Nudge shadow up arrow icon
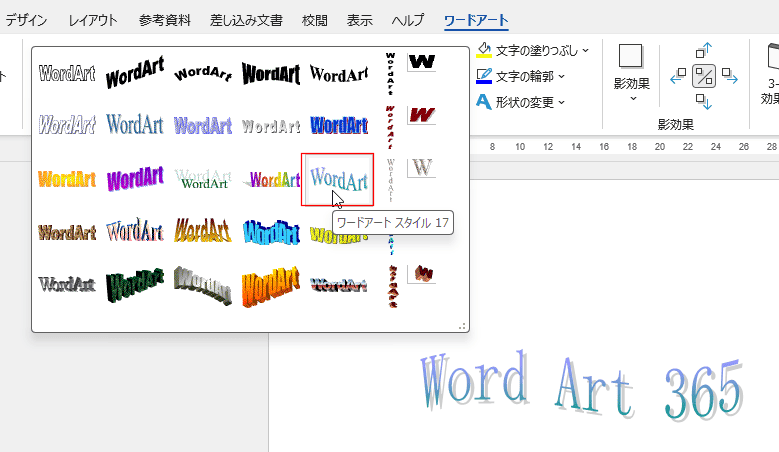The image size is (779, 452). (704, 49)
